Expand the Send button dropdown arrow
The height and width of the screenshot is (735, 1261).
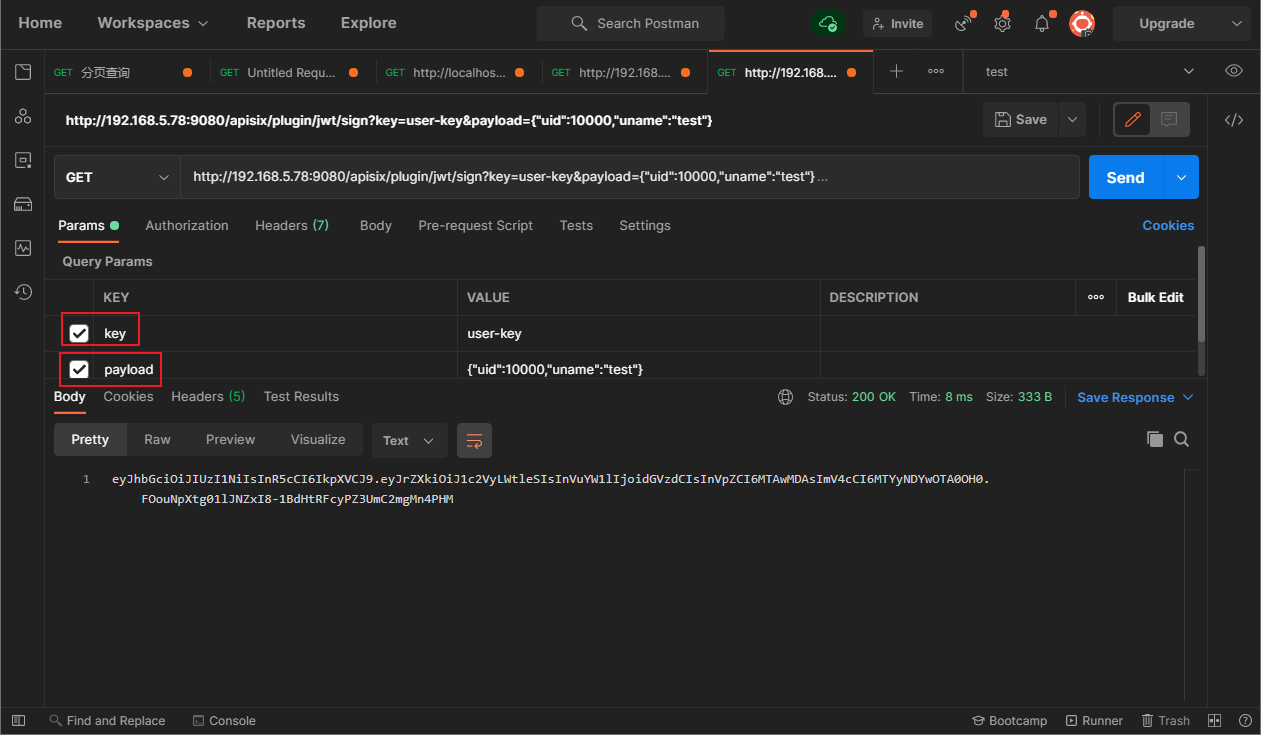pos(1181,177)
